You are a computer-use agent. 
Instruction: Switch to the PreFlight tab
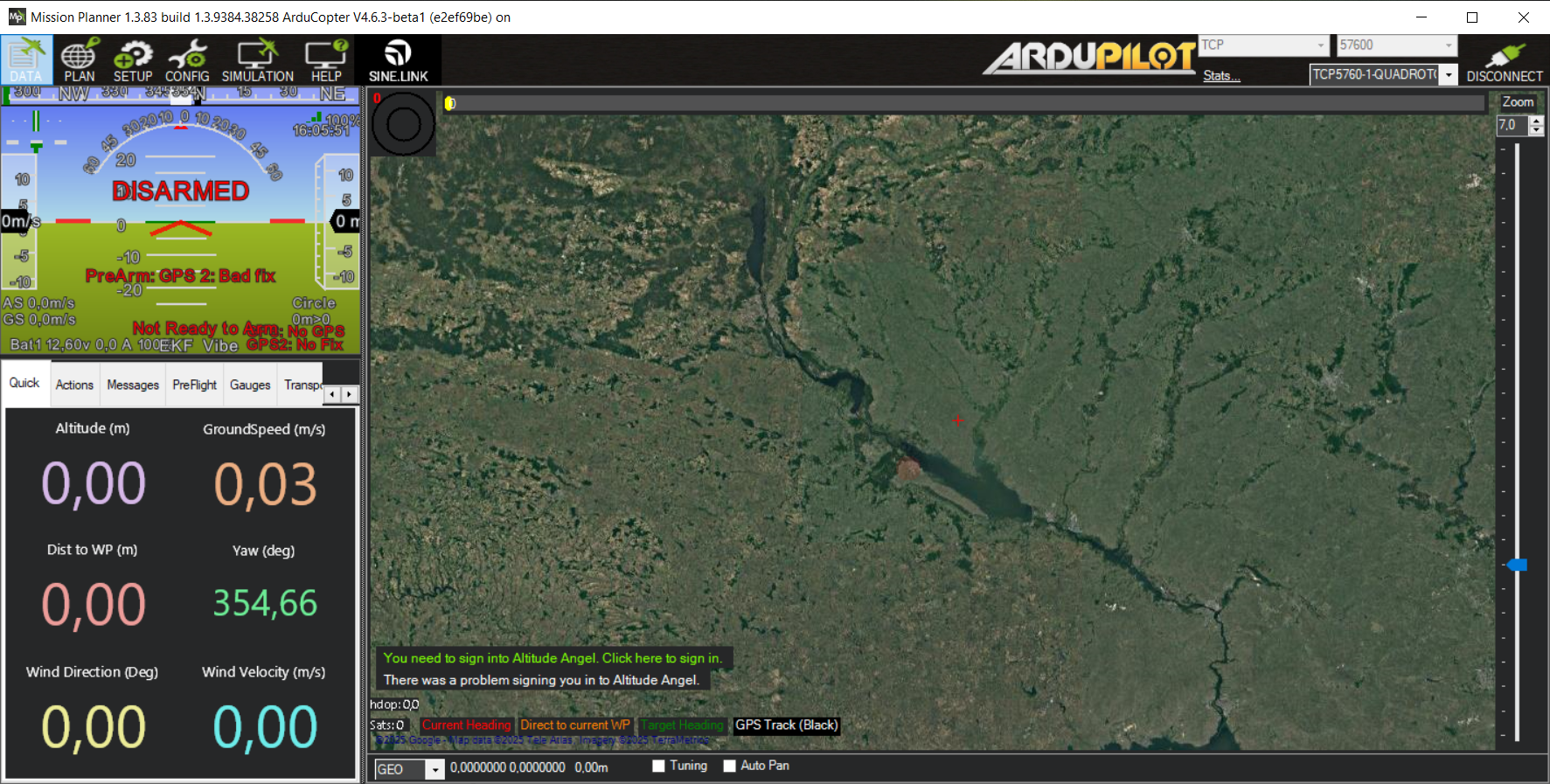(x=194, y=385)
